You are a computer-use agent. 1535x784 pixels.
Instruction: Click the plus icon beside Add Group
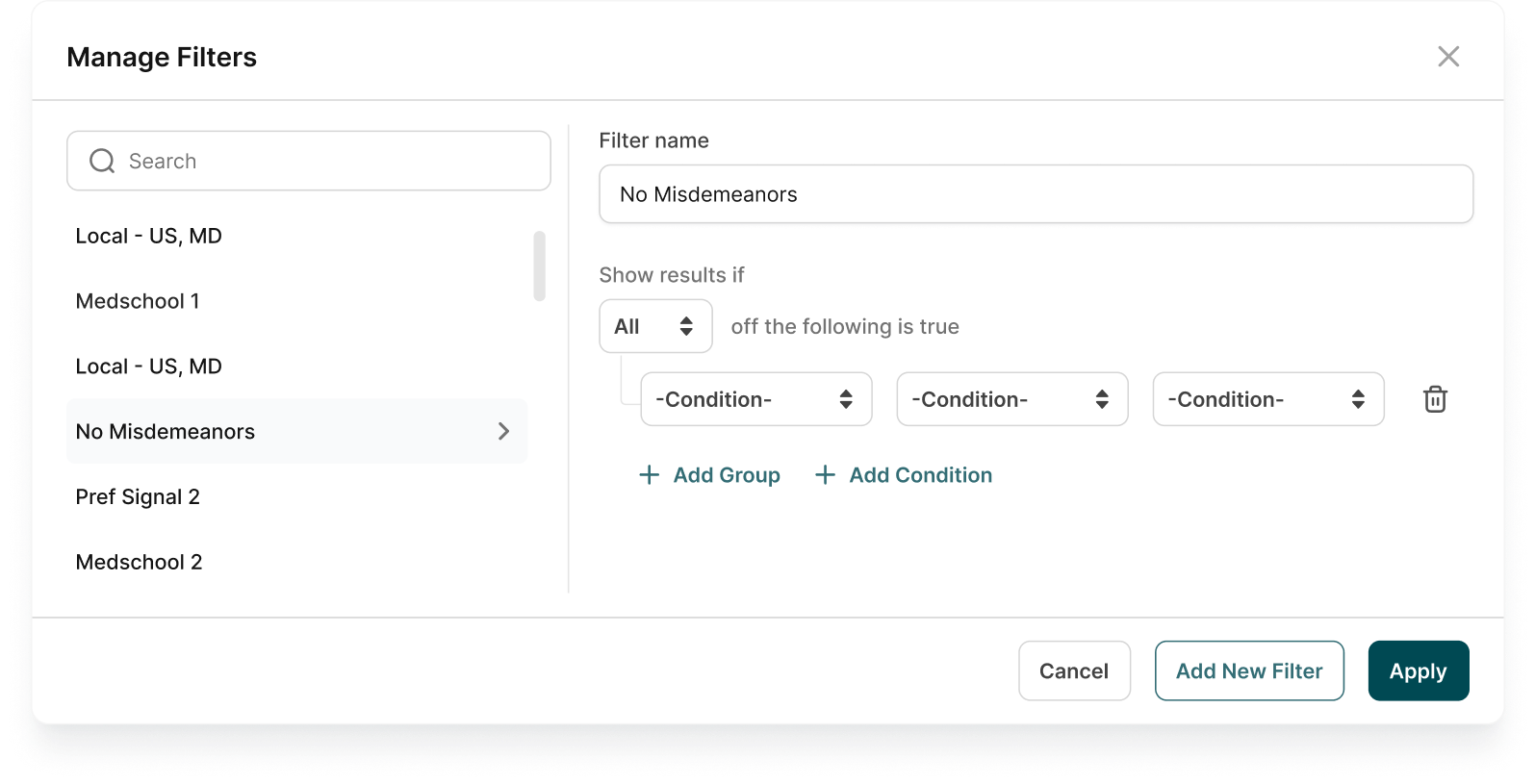click(x=650, y=475)
